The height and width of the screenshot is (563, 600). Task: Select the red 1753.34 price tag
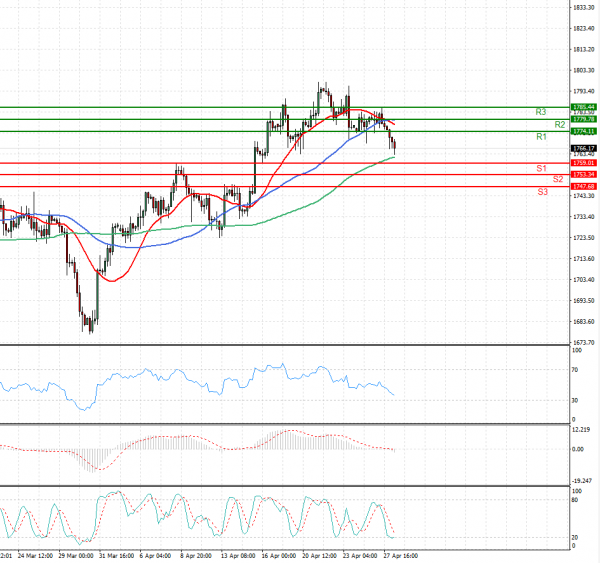pyautogui.click(x=584, y=175)
